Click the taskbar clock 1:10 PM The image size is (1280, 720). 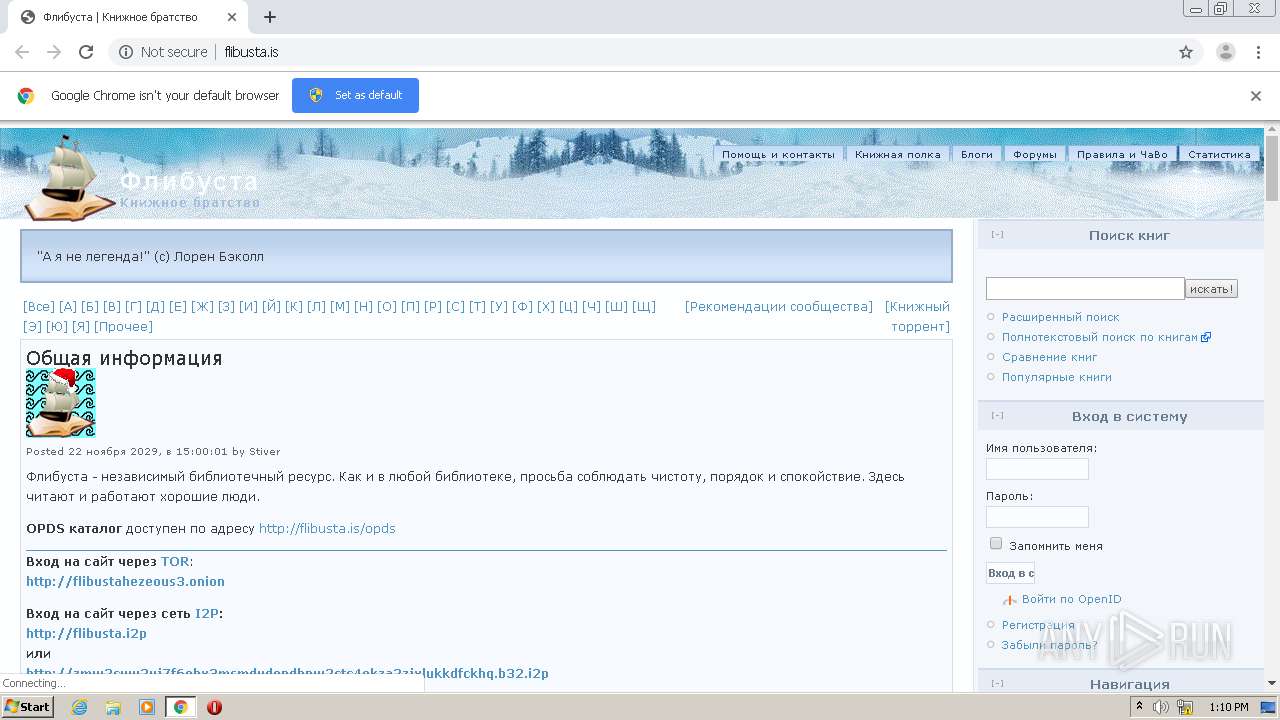[x=1229, y=707]
